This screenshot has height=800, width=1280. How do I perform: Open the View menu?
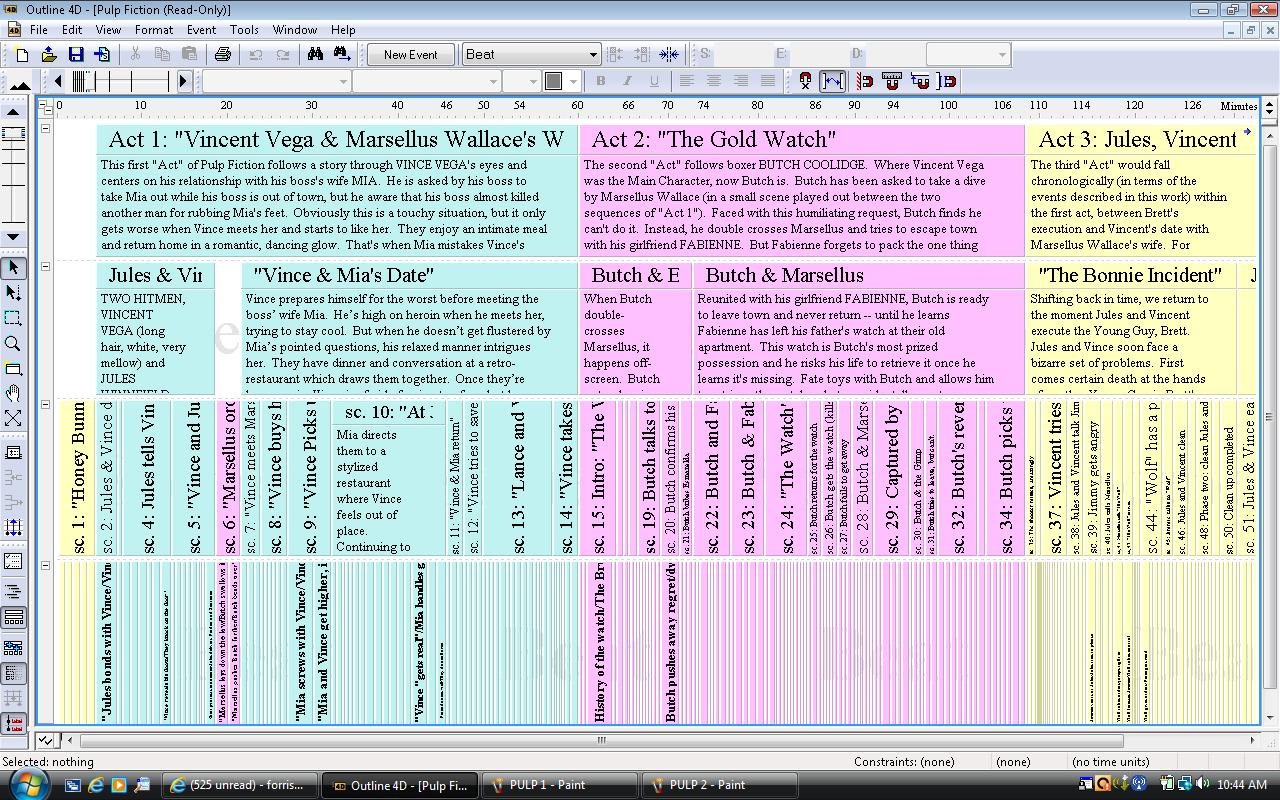(x=108, y=30)
